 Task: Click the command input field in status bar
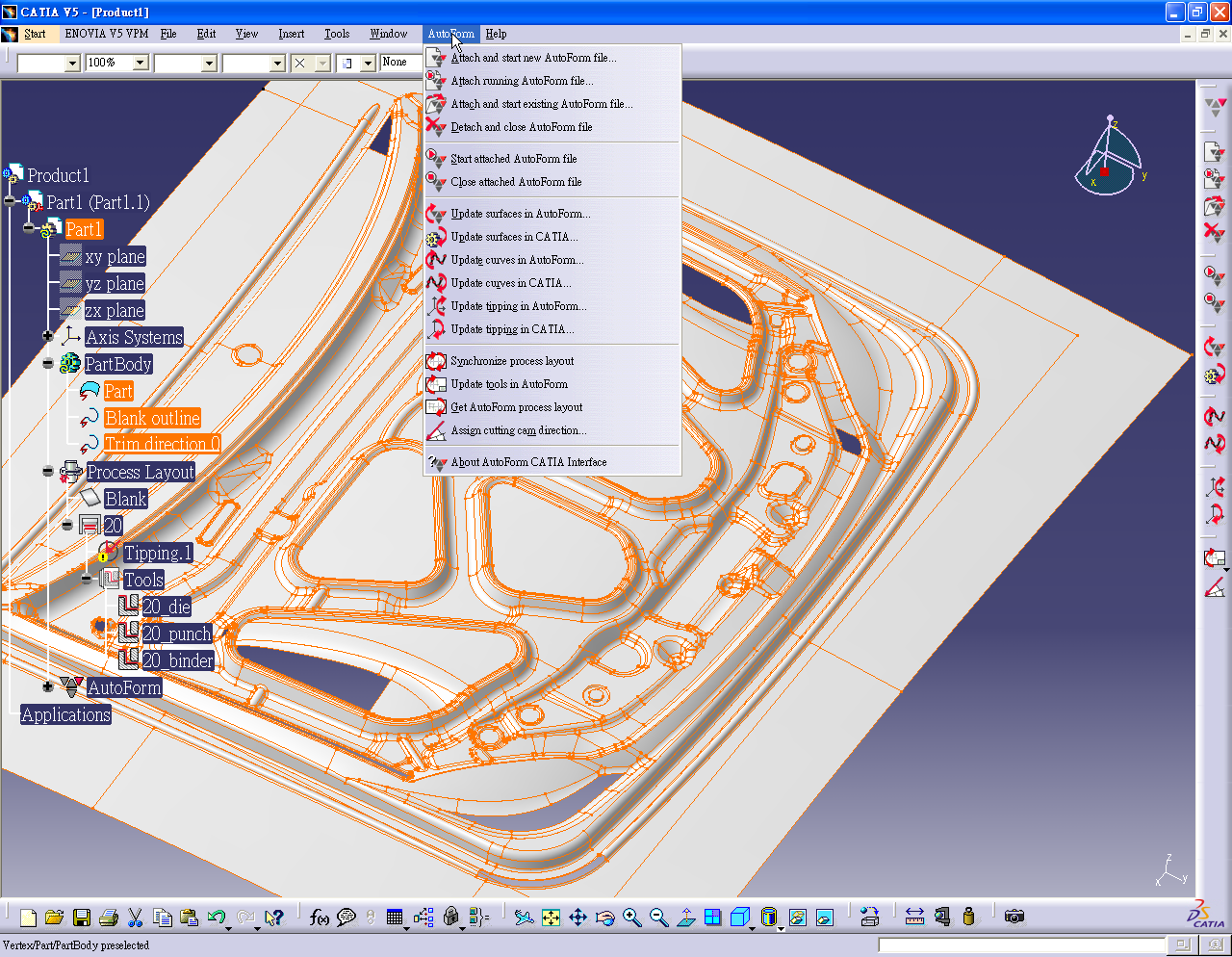pyautogui.click(x=1021, y=945)
